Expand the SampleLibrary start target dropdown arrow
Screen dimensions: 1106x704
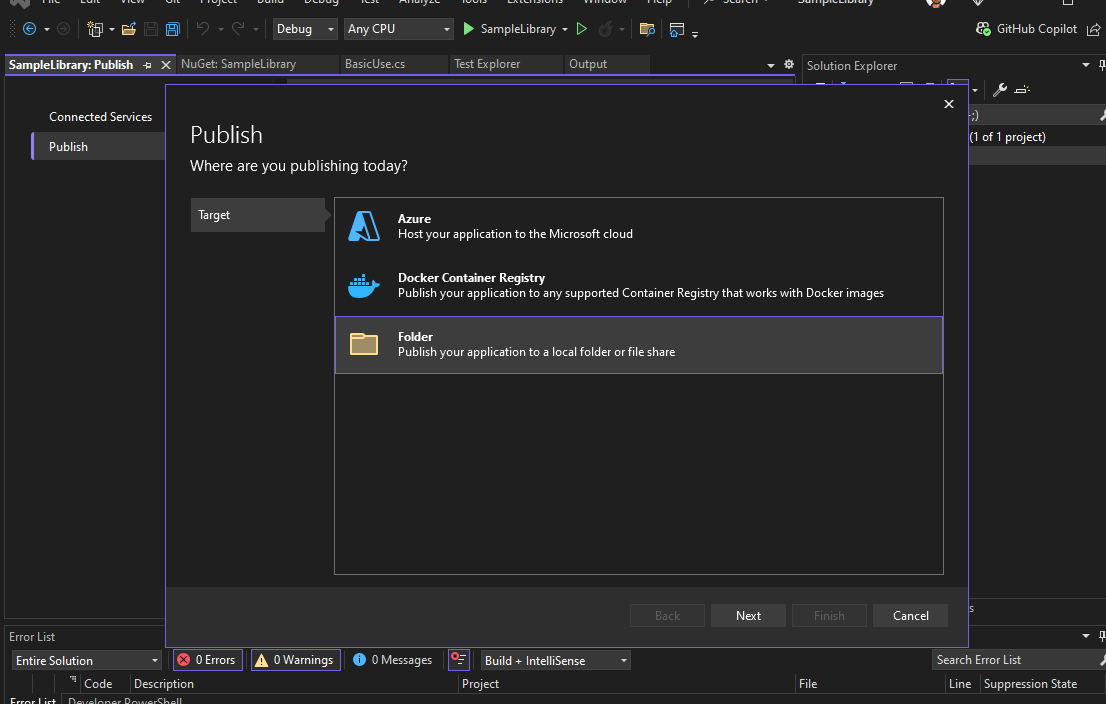point(565,30)
